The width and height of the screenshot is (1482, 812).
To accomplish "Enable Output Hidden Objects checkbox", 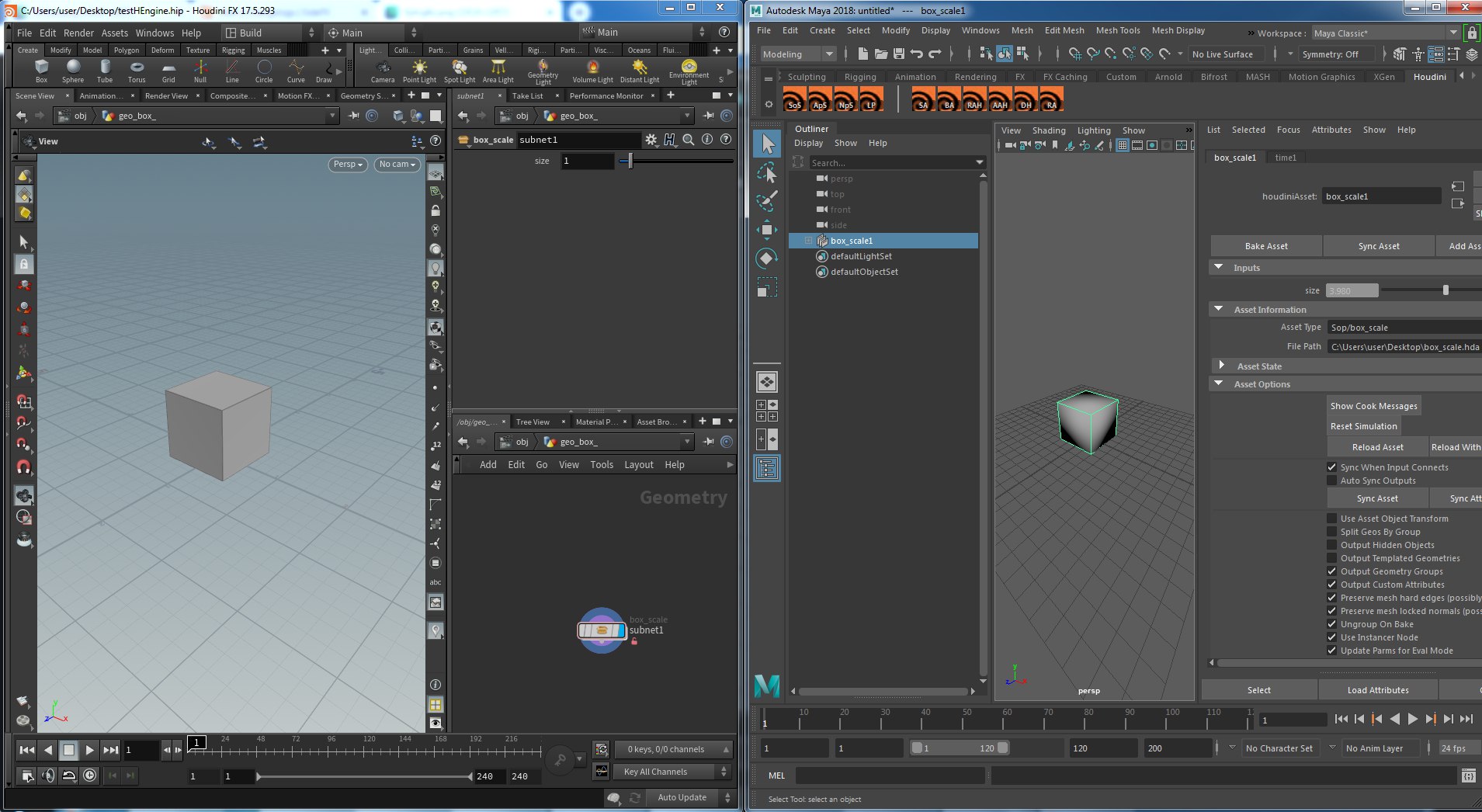I will (x=1332, y=545).
